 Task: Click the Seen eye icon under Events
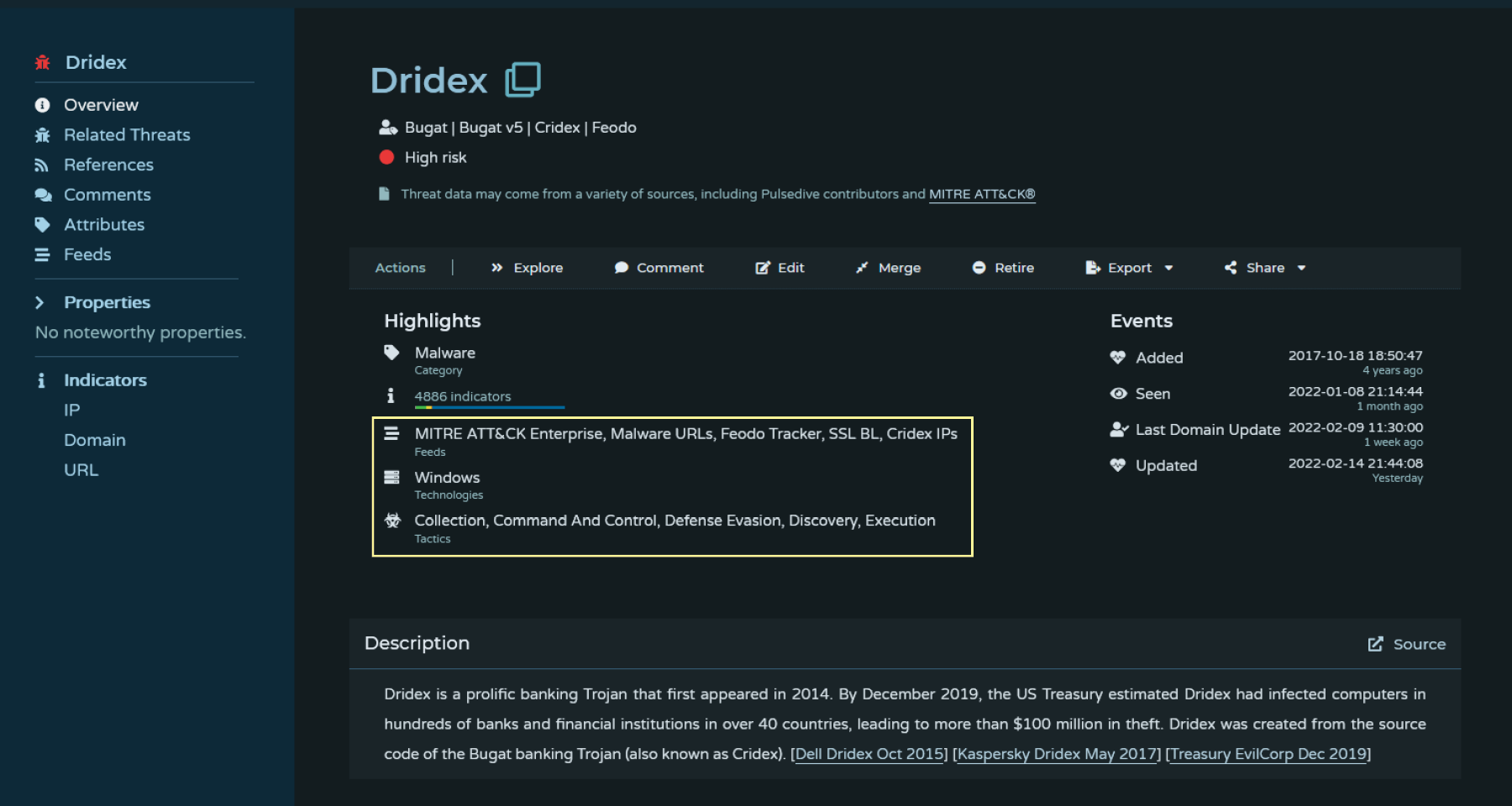point(1118,394)
